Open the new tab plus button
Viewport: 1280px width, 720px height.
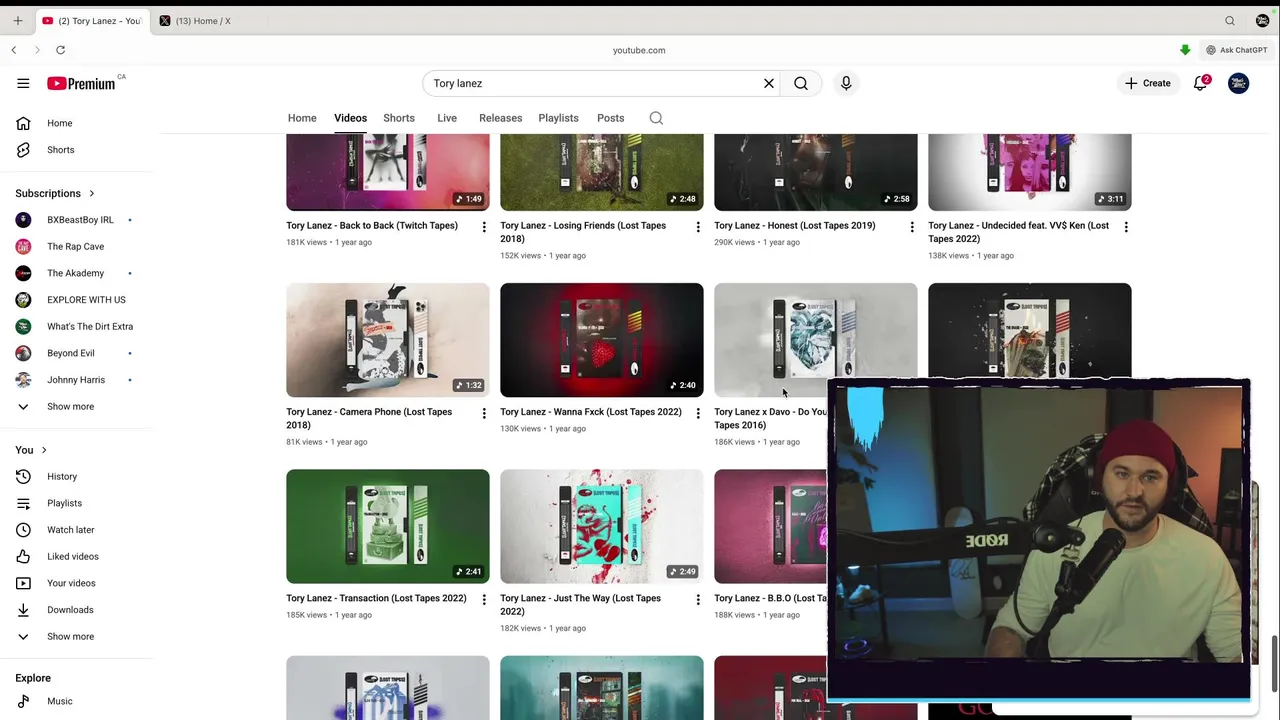click(17, 20)
